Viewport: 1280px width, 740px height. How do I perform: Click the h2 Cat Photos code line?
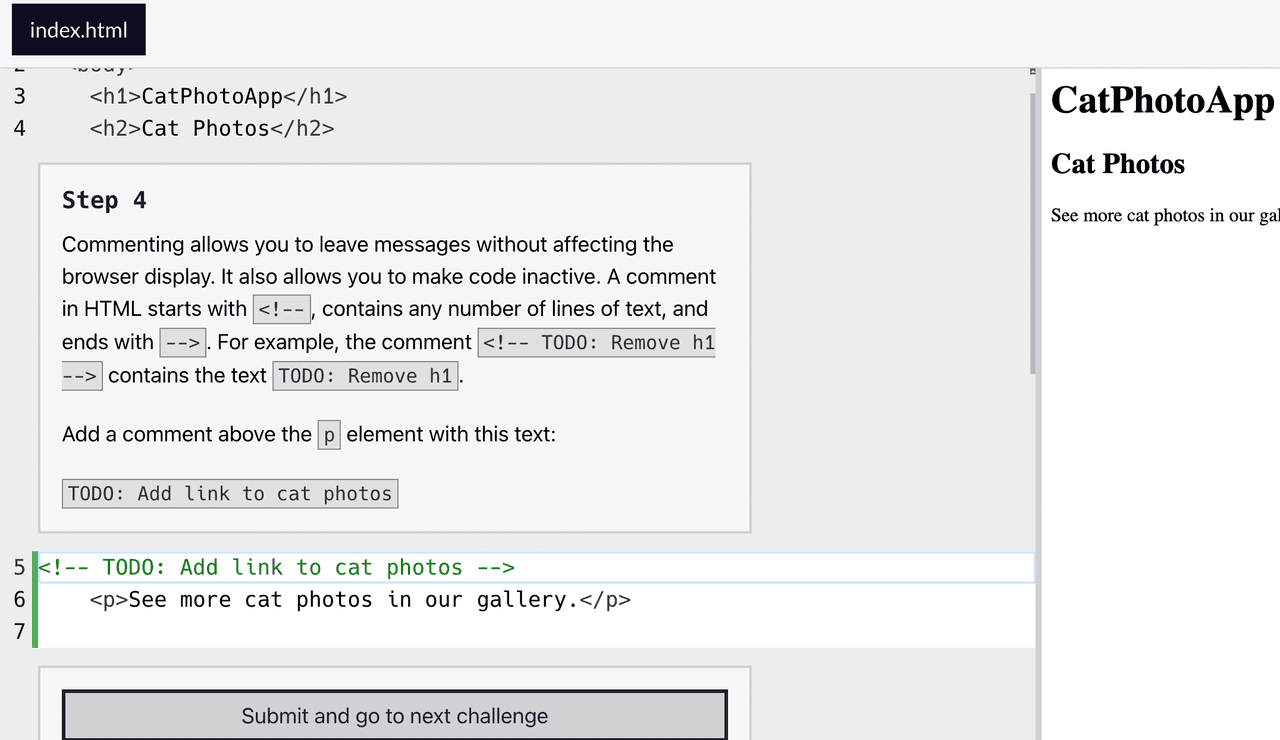(x=212, y=128)
